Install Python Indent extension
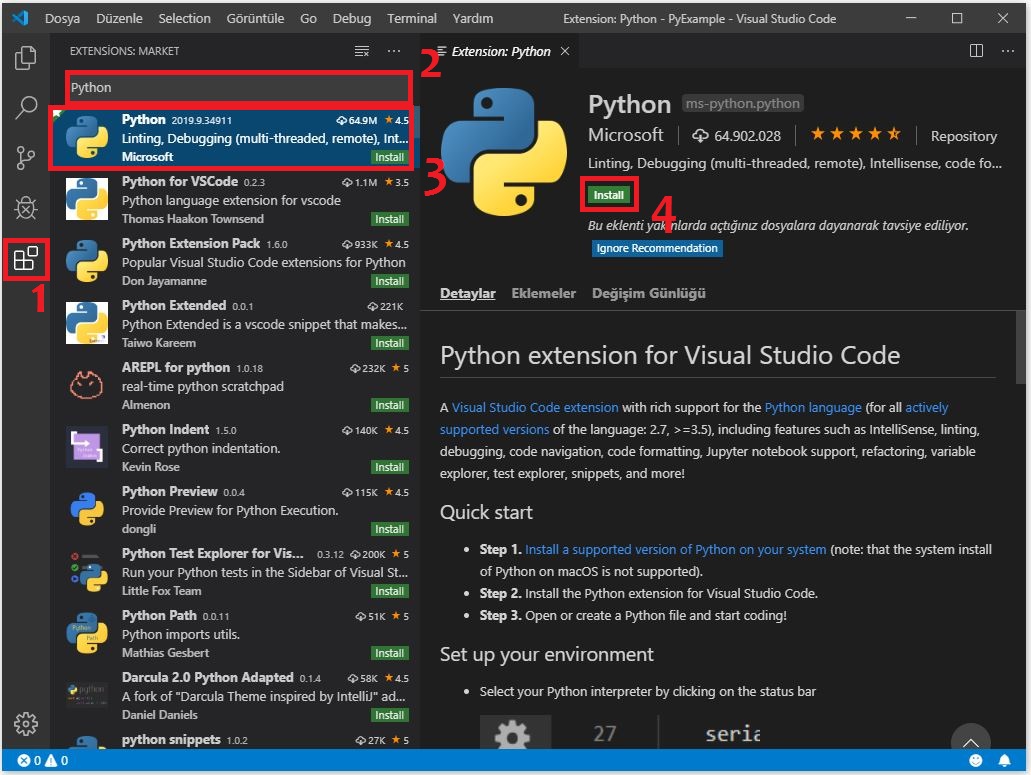Screen dimensions: 1031x775 click(x=389, y=467)
